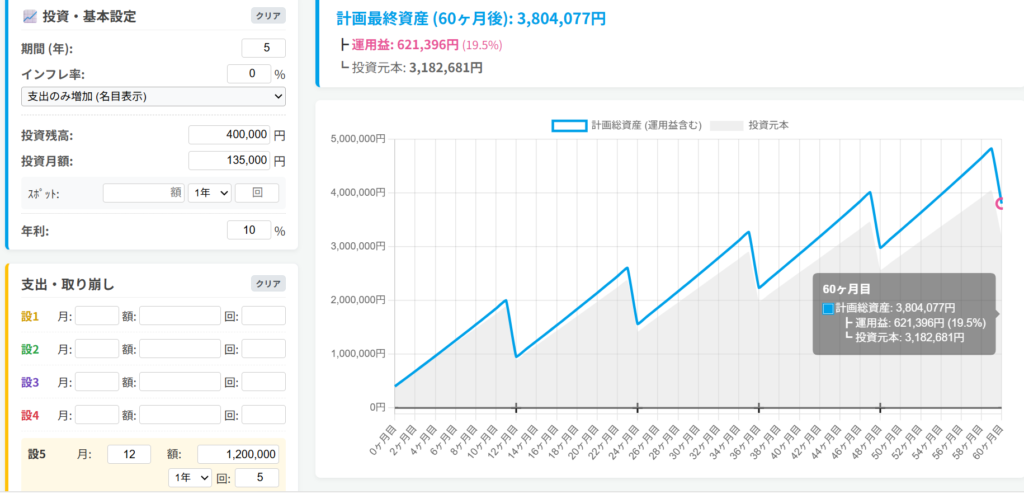
Task: Edit the 投資残高 amount field
Action: tap(229, 135)
